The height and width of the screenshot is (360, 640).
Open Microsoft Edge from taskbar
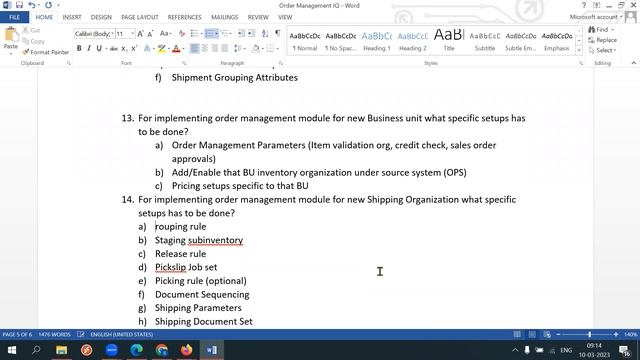pos(136,350)
